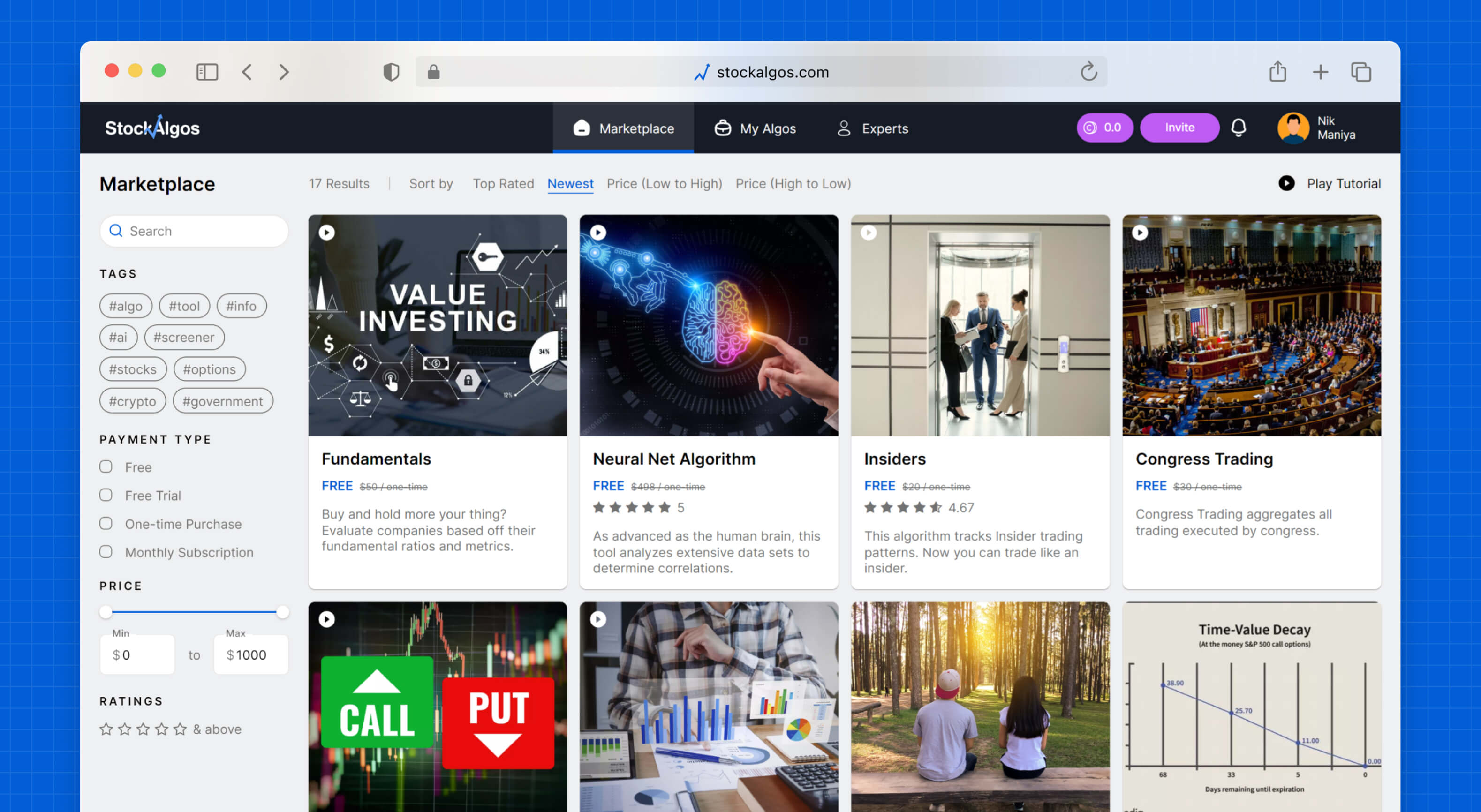Play the Congress Trading video icon
The width and height of the screenshot is (1481, 812).
(1140, 232)
